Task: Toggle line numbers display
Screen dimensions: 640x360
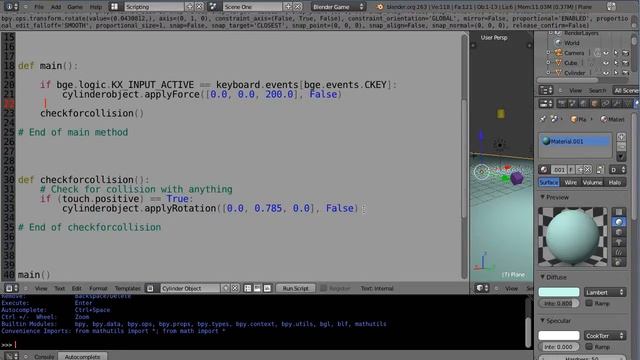Action: 247,288
